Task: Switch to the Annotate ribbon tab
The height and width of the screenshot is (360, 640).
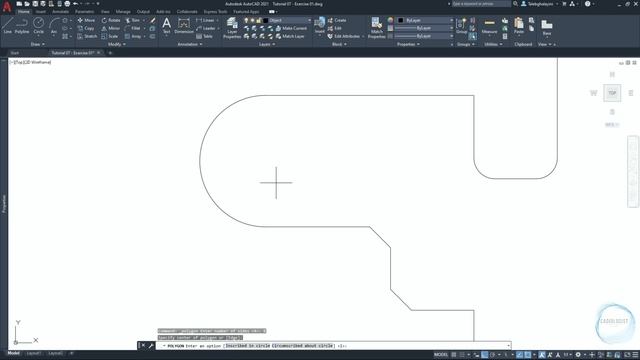Action: click(60, 12)
